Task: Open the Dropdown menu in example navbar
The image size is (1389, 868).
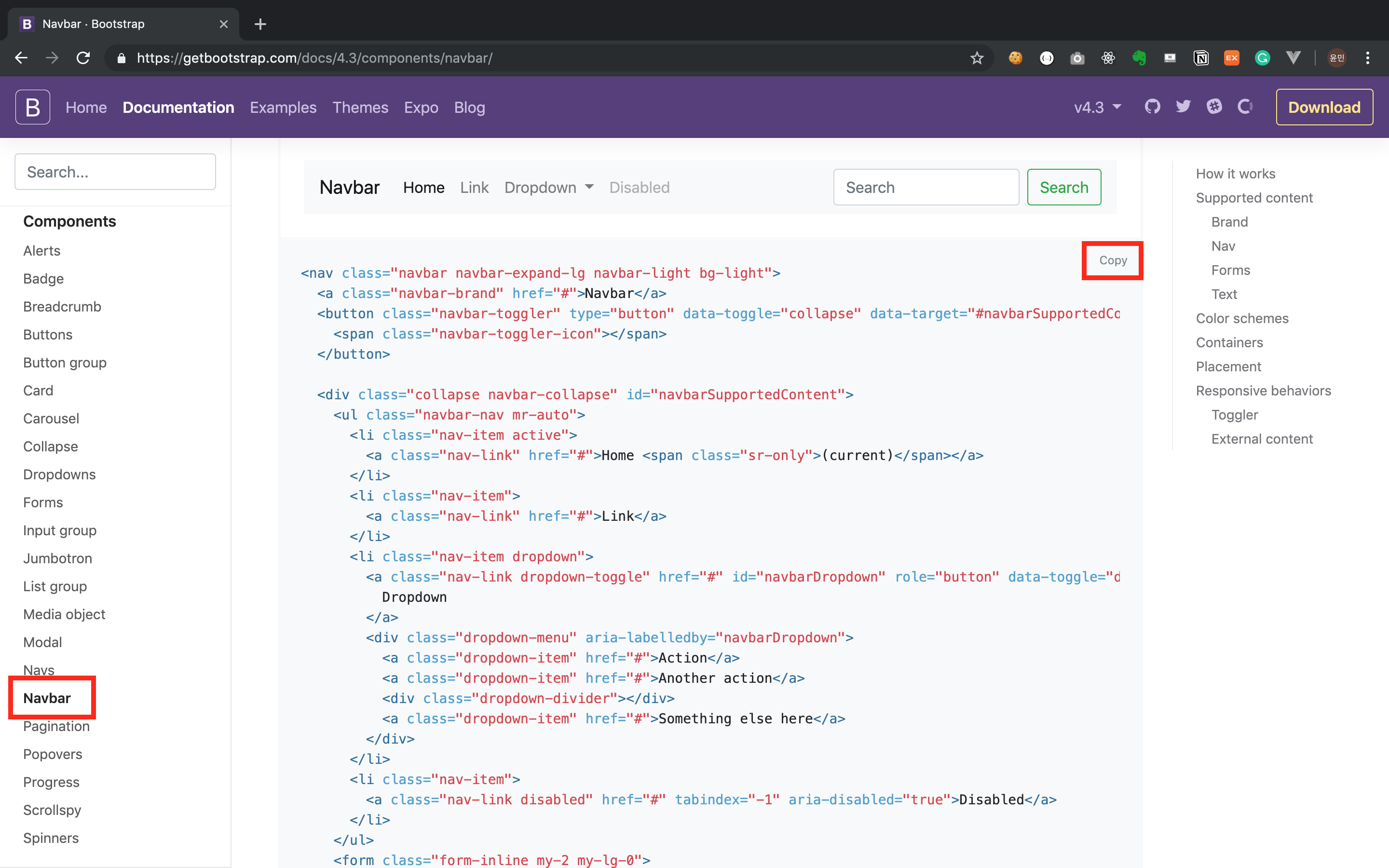Action: pos(549,188)
